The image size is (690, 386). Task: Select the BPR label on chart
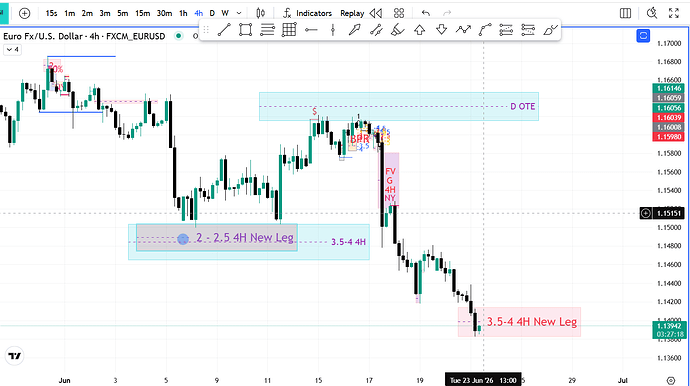tap(360, 139)
